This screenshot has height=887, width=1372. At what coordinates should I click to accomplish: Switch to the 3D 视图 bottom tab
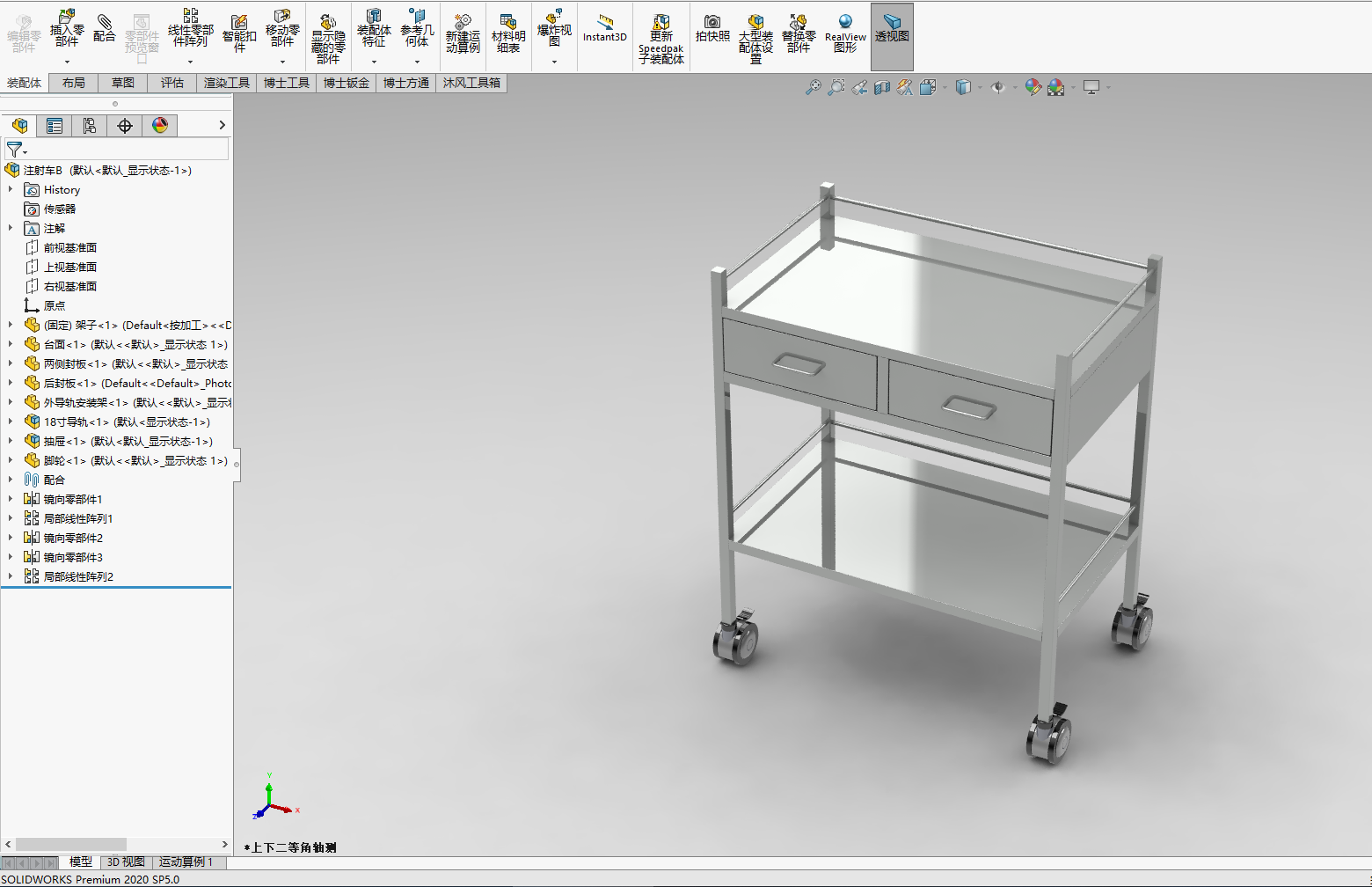pos(126,862)
